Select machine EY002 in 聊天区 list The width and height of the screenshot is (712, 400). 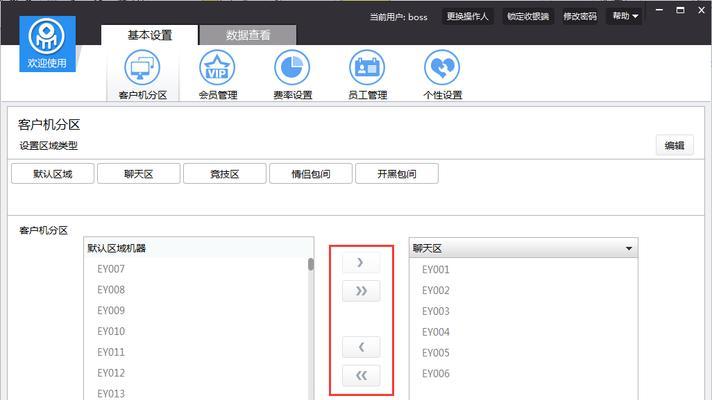[x=435, y=291]
